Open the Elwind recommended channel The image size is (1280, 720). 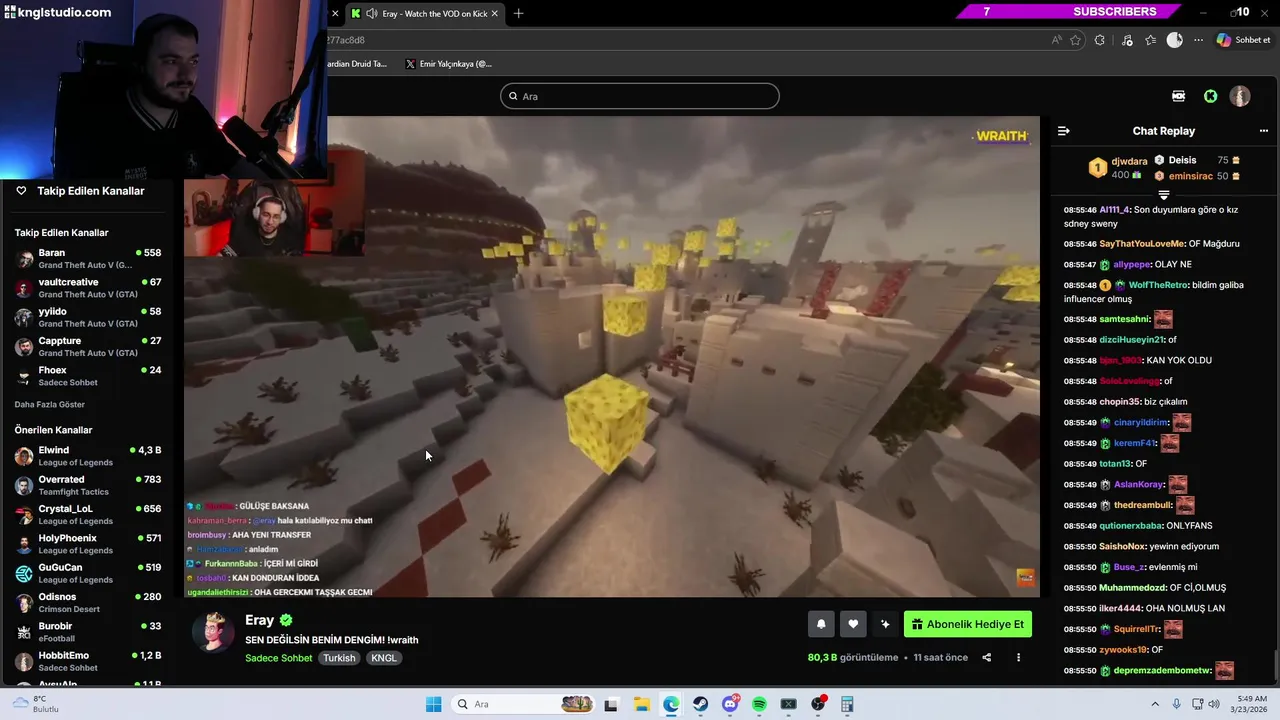(88, 456)
